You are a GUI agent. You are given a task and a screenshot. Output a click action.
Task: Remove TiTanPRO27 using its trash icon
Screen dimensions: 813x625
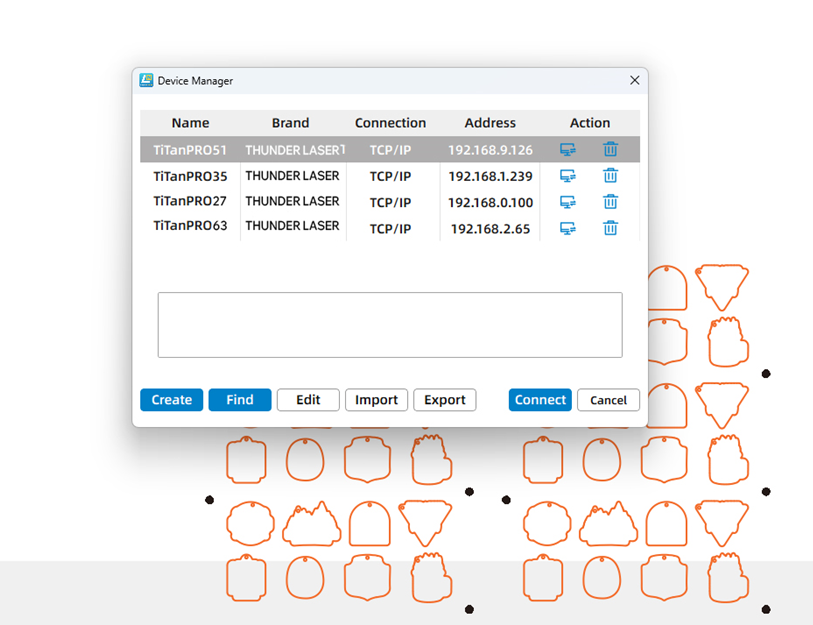610,202
